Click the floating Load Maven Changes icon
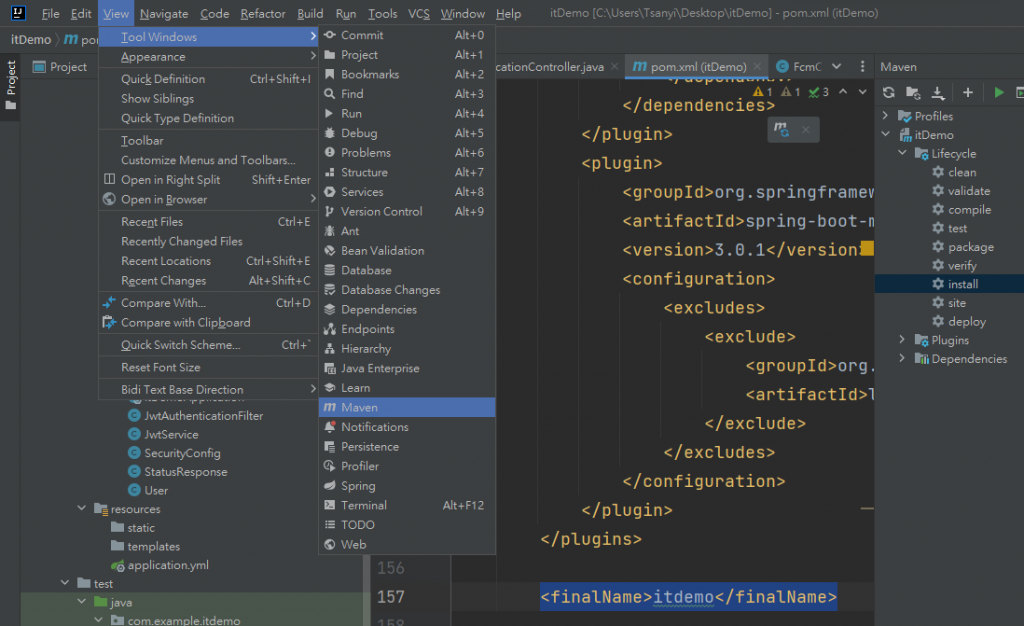 [782, 129]
